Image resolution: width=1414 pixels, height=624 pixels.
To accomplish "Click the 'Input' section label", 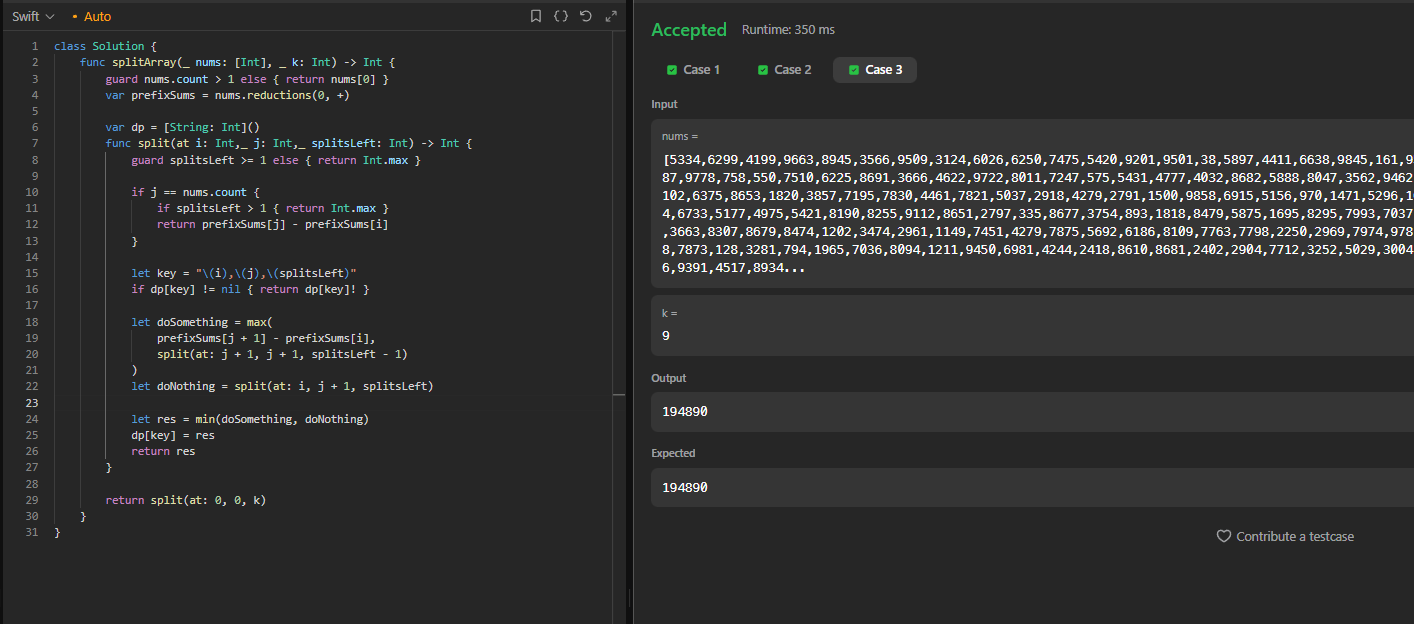I will click(664, 104).
